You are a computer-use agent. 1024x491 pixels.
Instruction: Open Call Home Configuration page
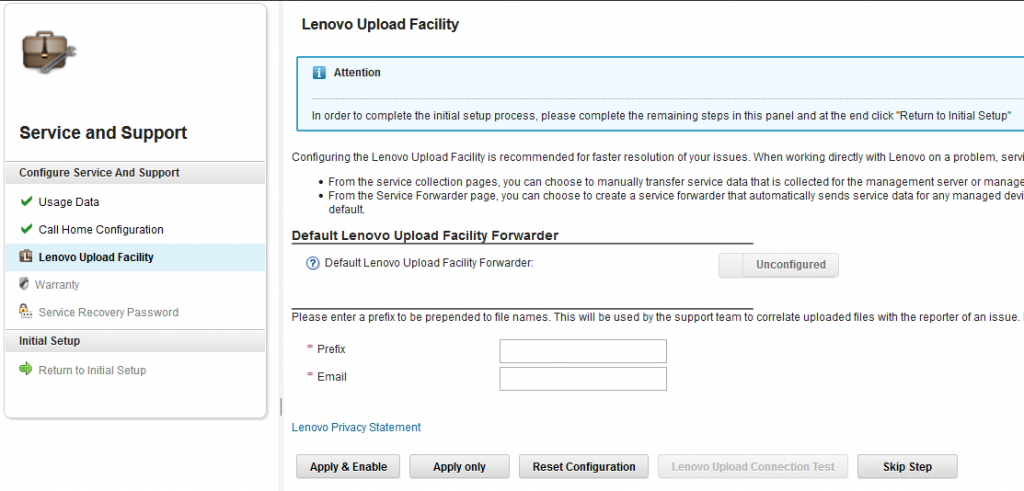(101, 229)
